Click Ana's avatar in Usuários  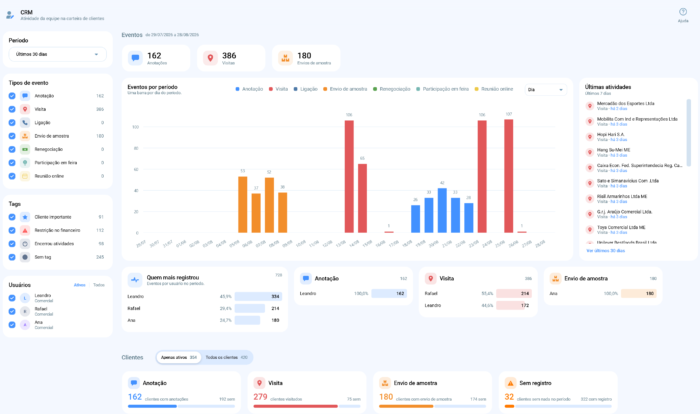(25, 325)
